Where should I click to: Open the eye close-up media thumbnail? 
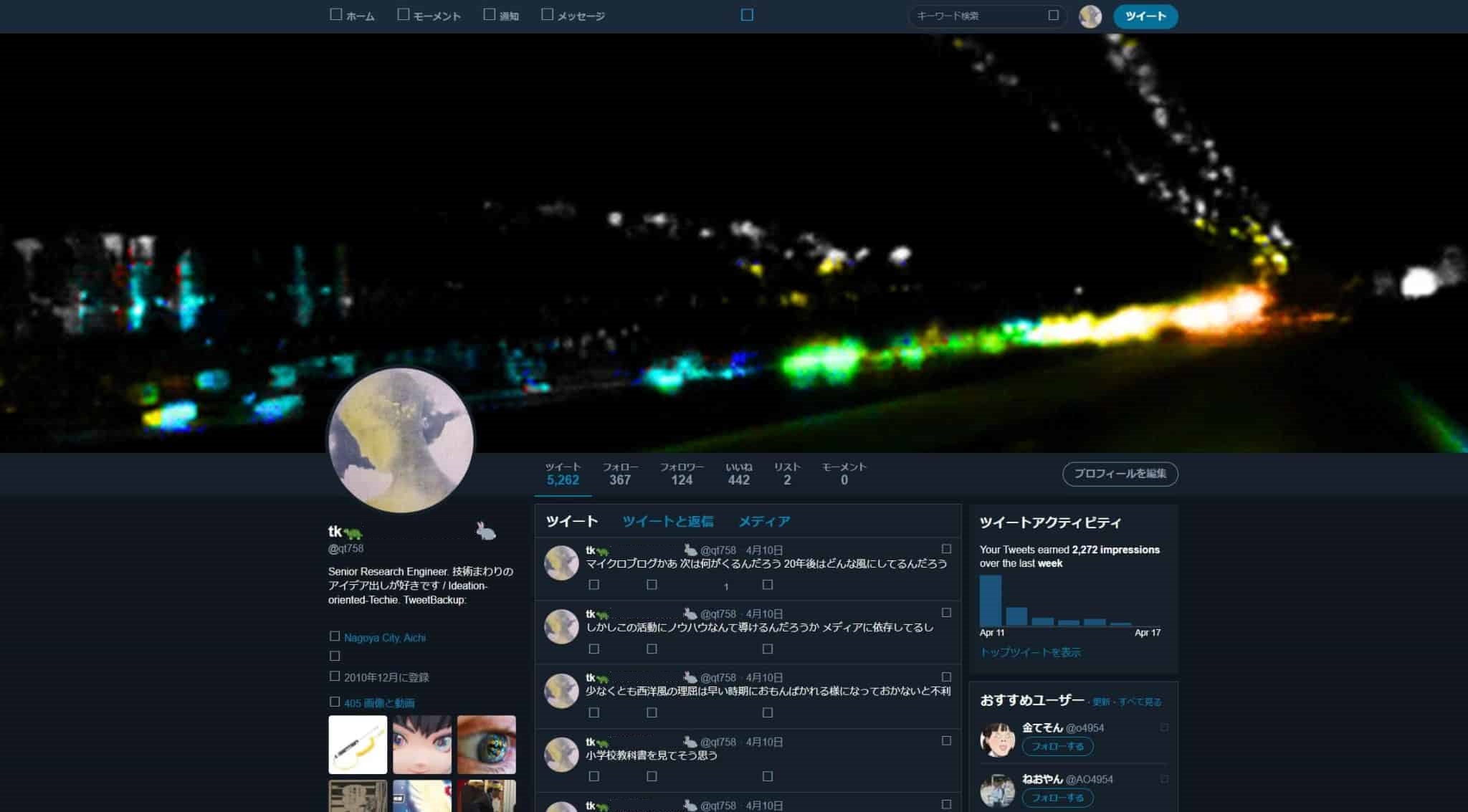coord(487,745)
